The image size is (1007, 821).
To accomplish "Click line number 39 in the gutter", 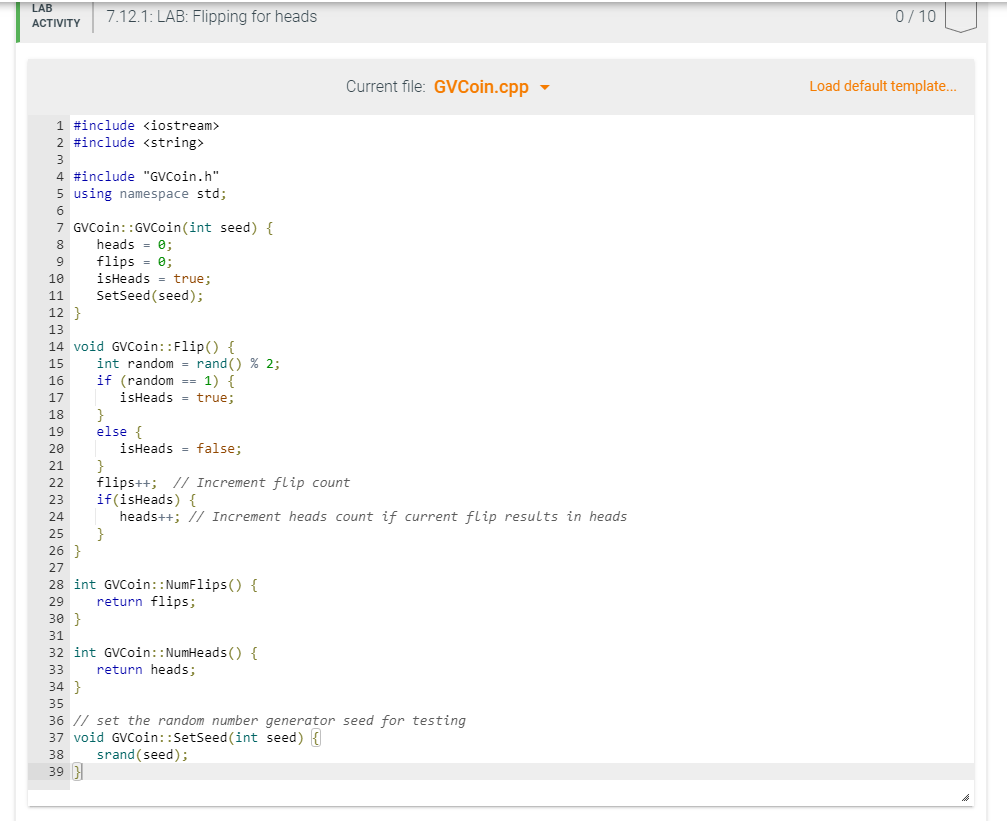I will [56, 771].
